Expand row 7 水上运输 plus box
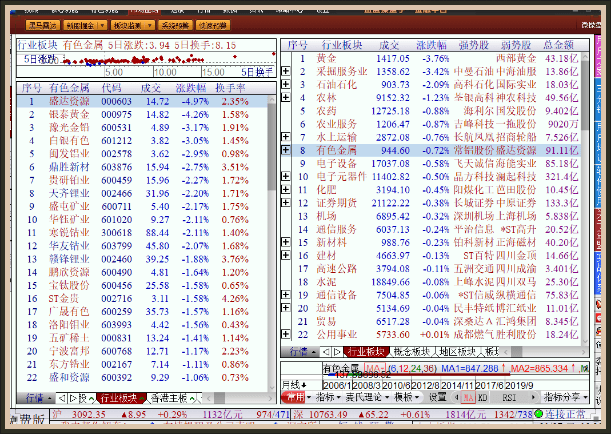 286,137
